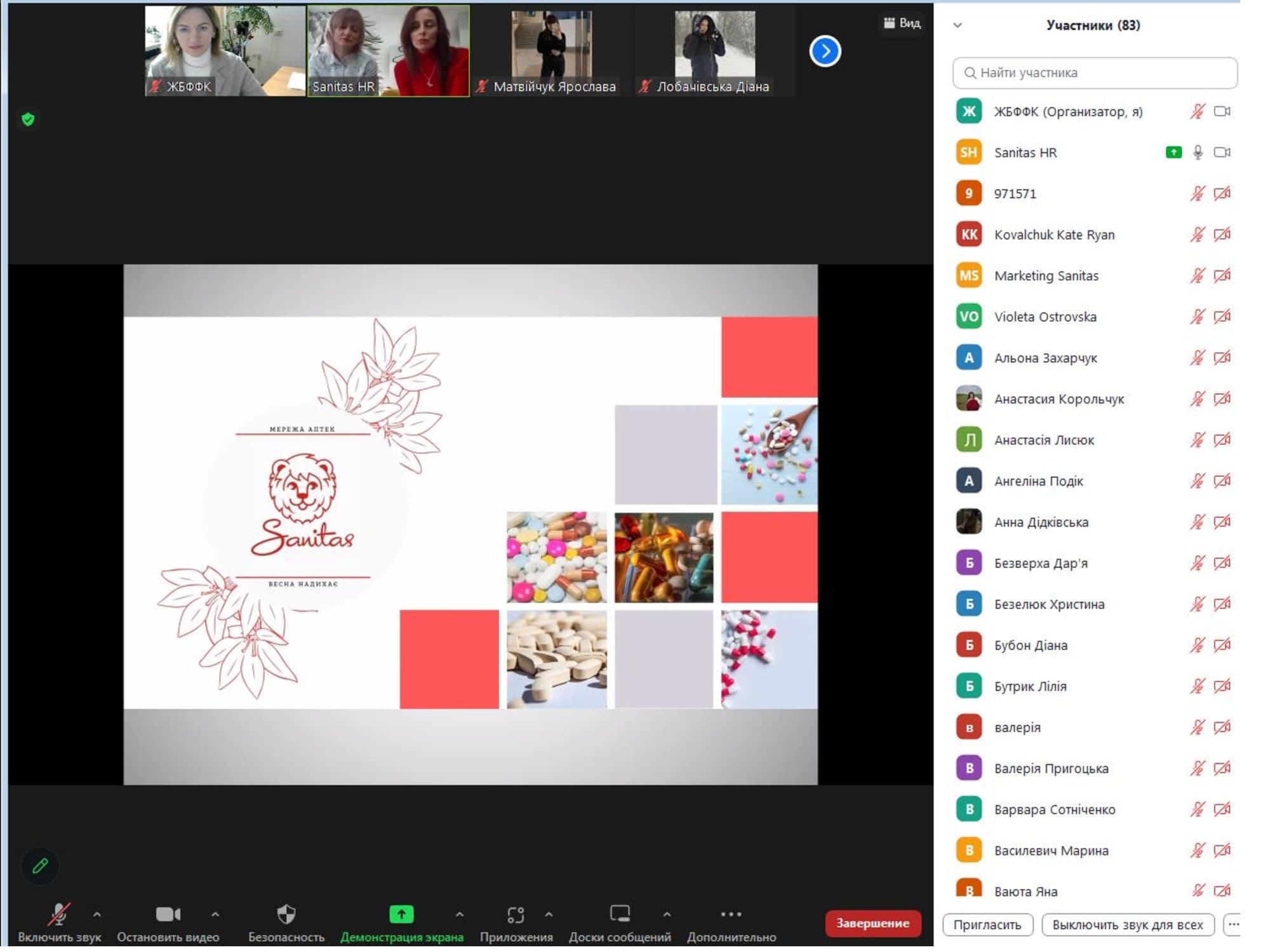Open the participants panel more options ellipsis
This screenshot has height=952, width=1270.
(1233, 925)
